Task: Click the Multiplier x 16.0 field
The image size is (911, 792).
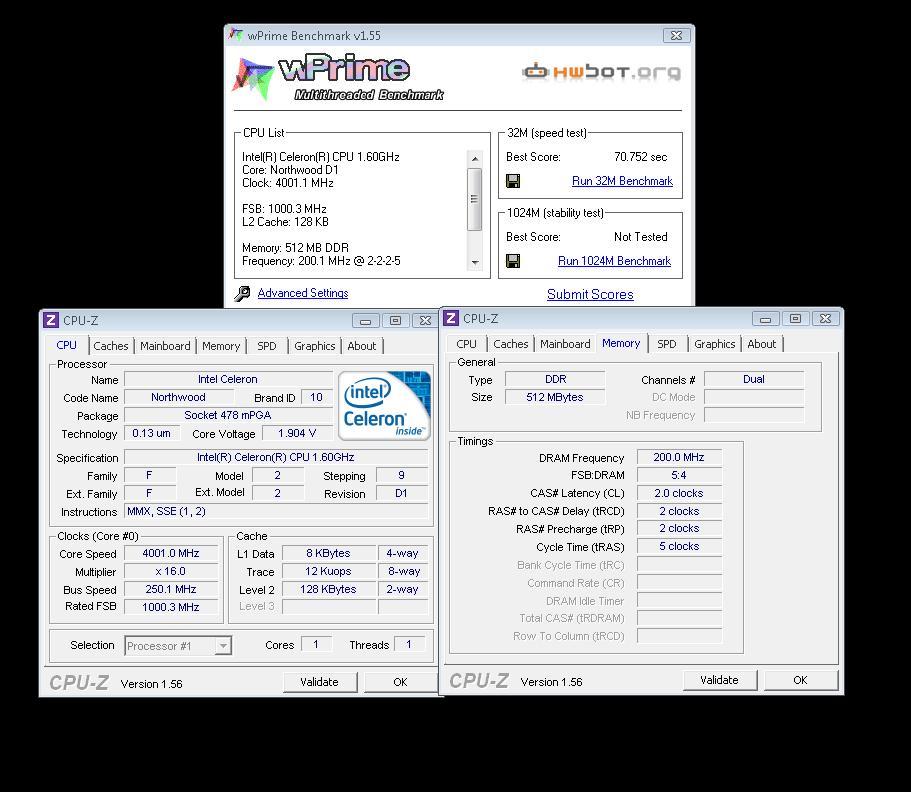Action: [x=171, y=571]
